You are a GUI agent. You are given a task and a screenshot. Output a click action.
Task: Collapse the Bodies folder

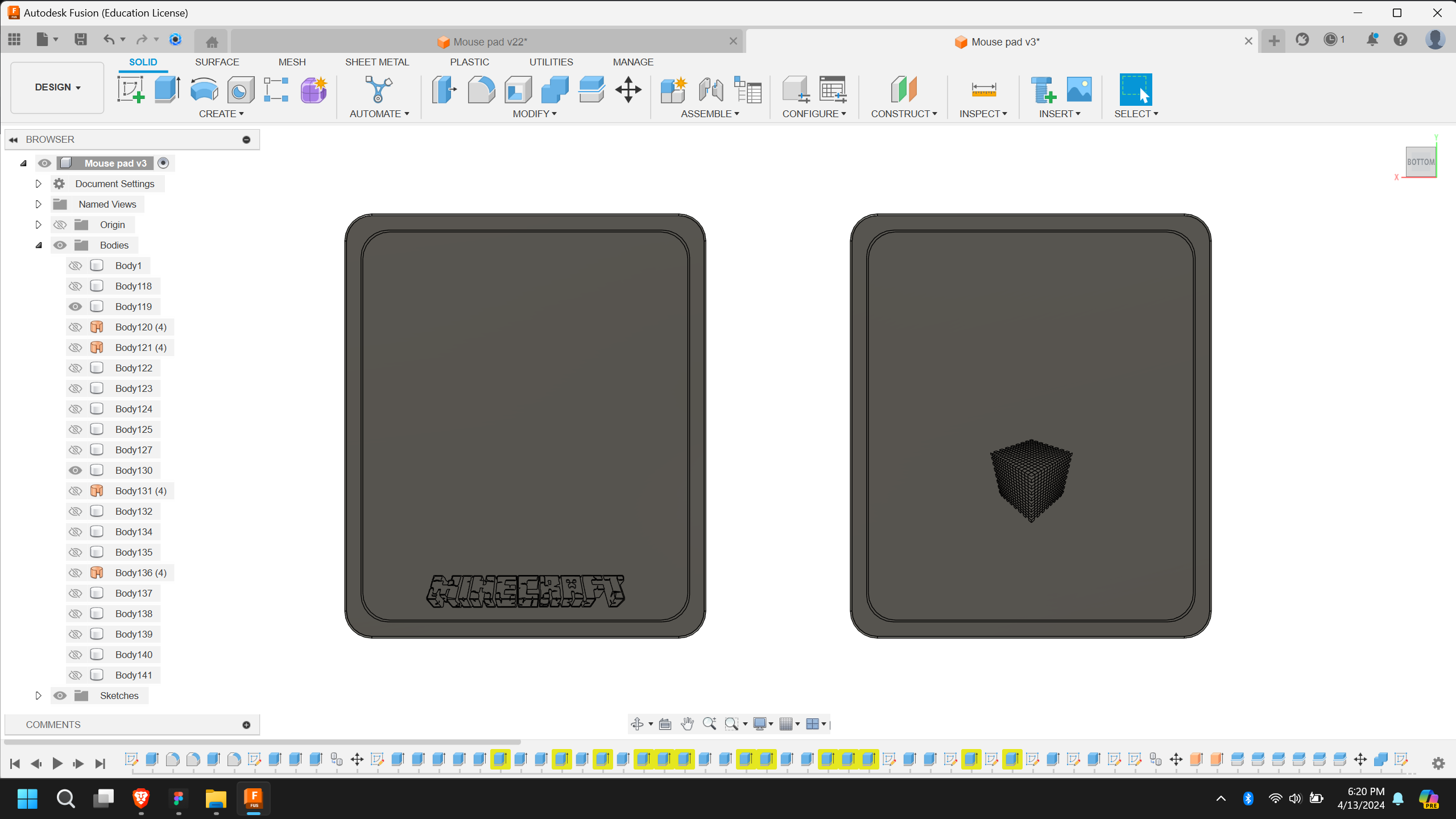(38, 245)
